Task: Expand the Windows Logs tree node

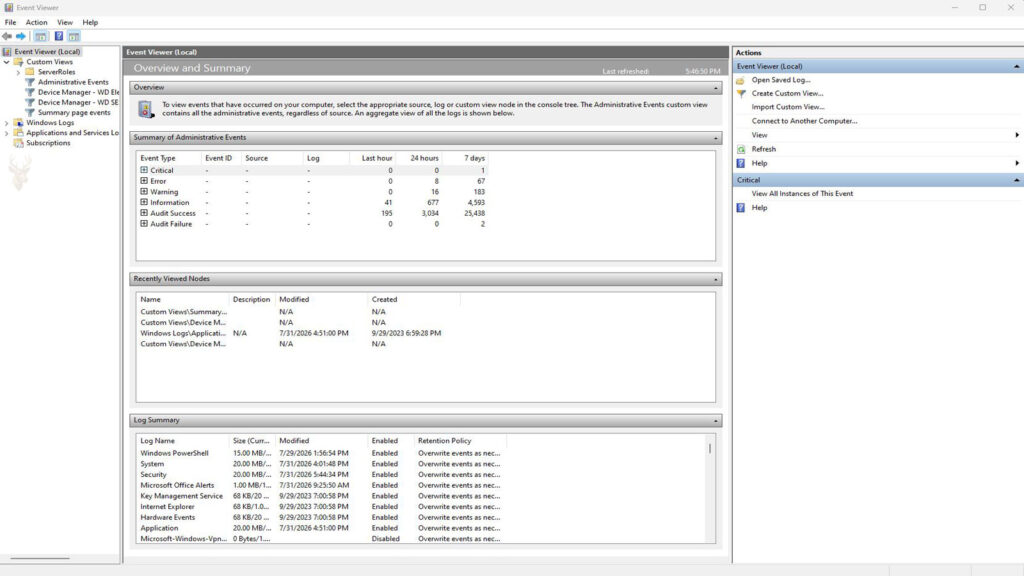Action: [7, 123]
